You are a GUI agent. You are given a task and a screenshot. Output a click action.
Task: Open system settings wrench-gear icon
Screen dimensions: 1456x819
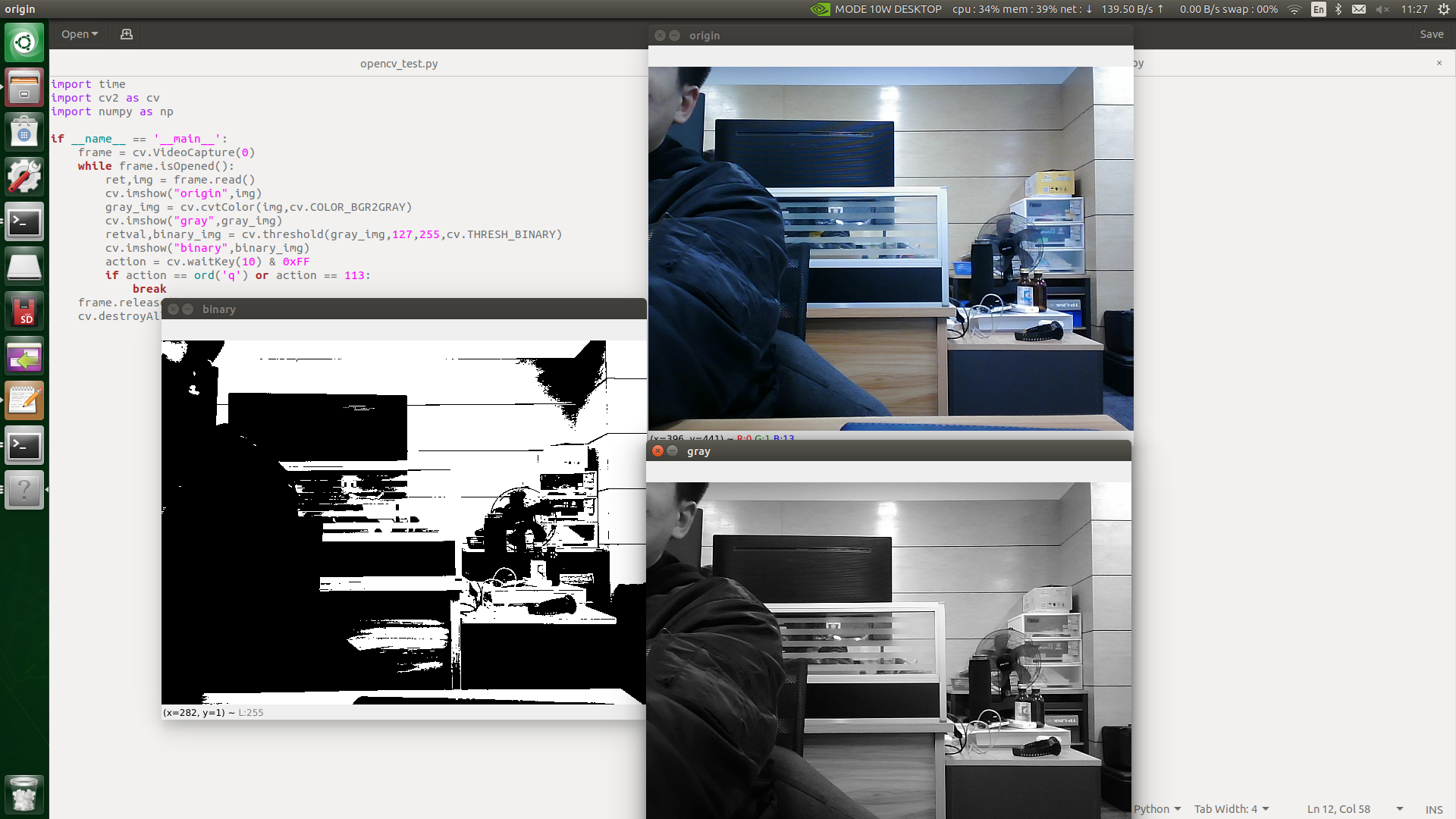(x=24, y=177)
